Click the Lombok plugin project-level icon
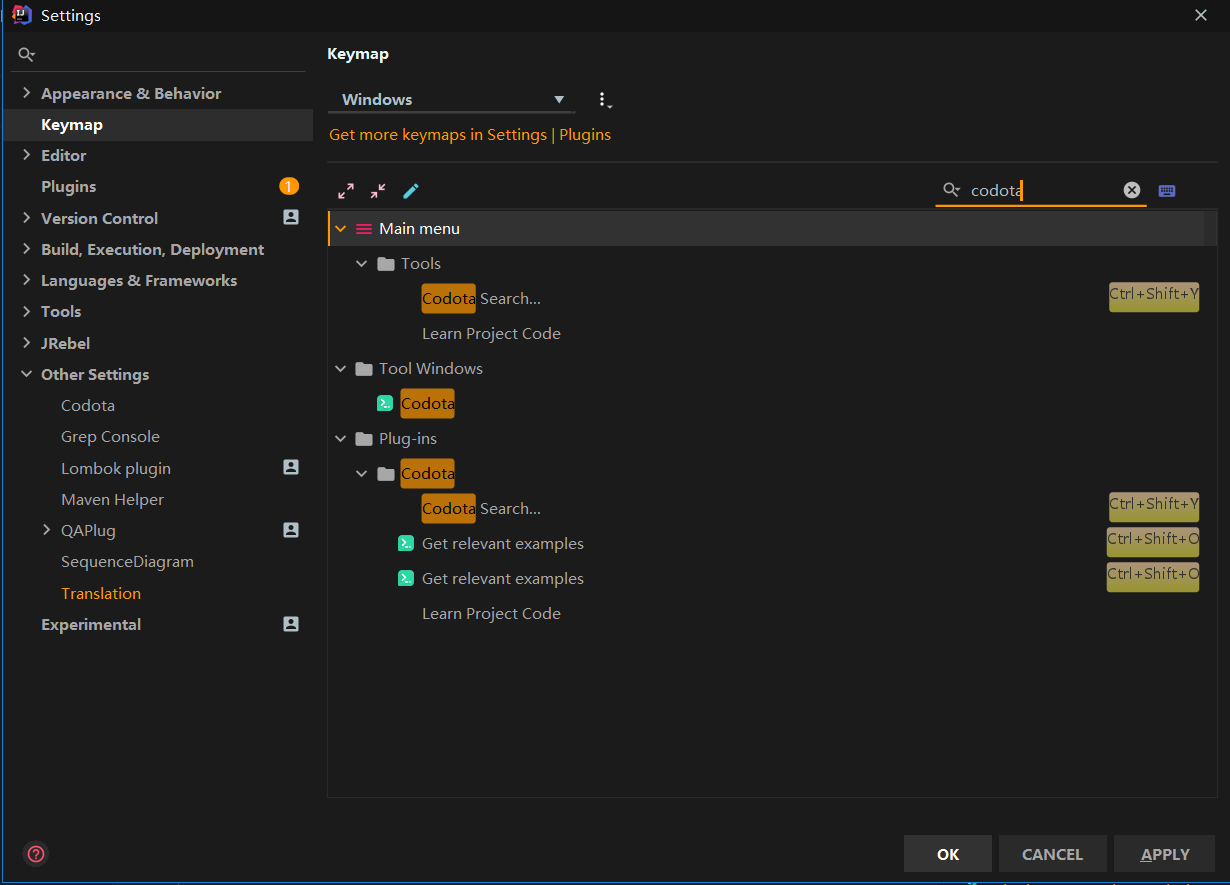1230x885 pixels. point(291,467)
